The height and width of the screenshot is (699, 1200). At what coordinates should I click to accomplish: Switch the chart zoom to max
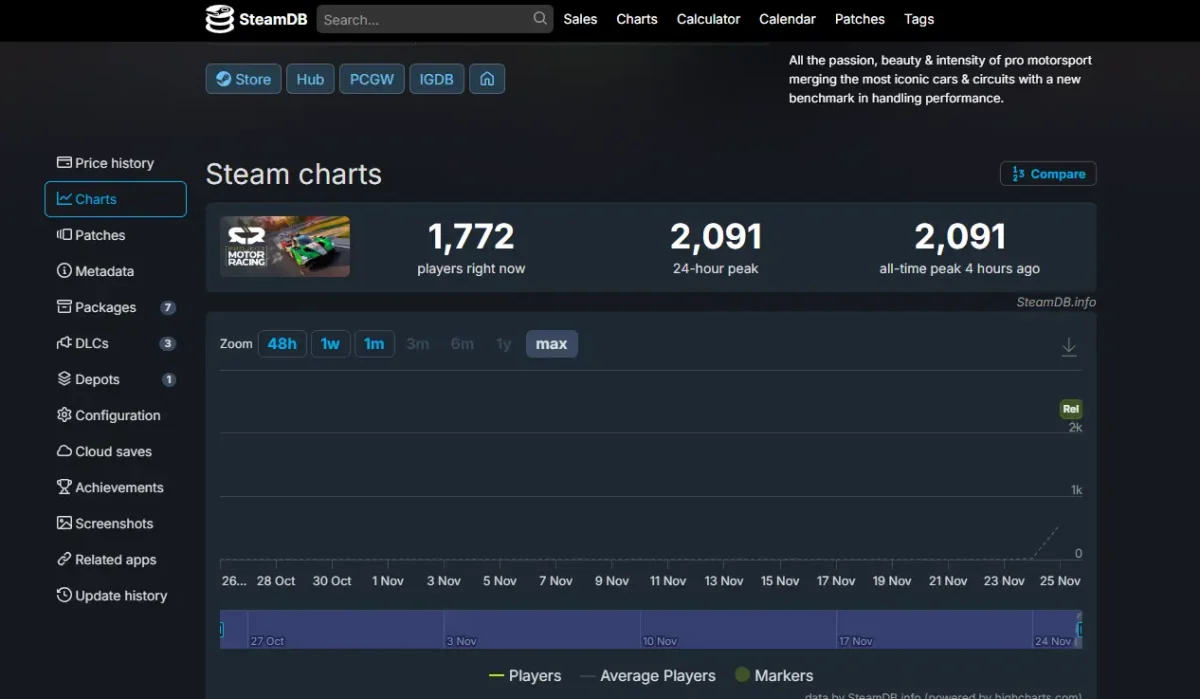(x=551, y=343)
